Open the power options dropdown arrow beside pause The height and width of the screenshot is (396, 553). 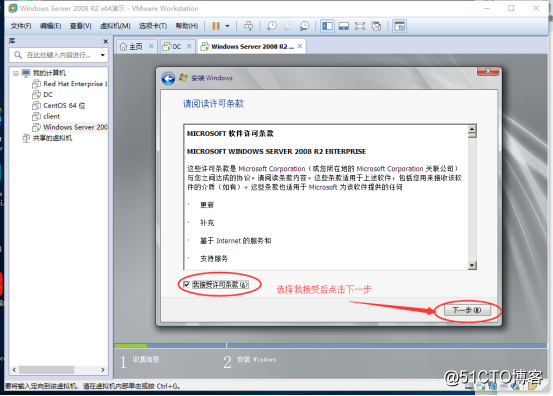227,26
